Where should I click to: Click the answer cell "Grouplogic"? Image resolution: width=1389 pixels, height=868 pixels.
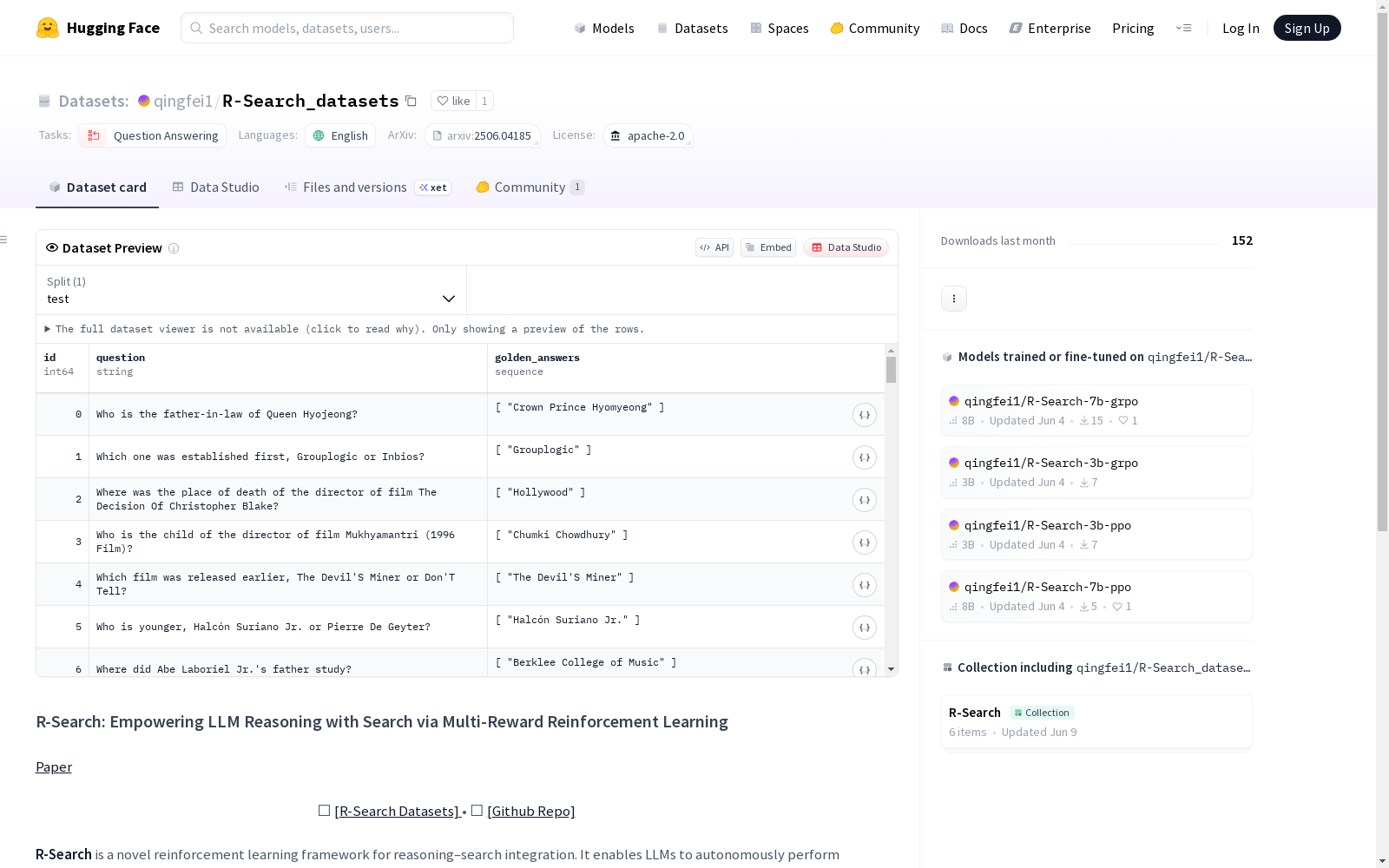point(543,450)
